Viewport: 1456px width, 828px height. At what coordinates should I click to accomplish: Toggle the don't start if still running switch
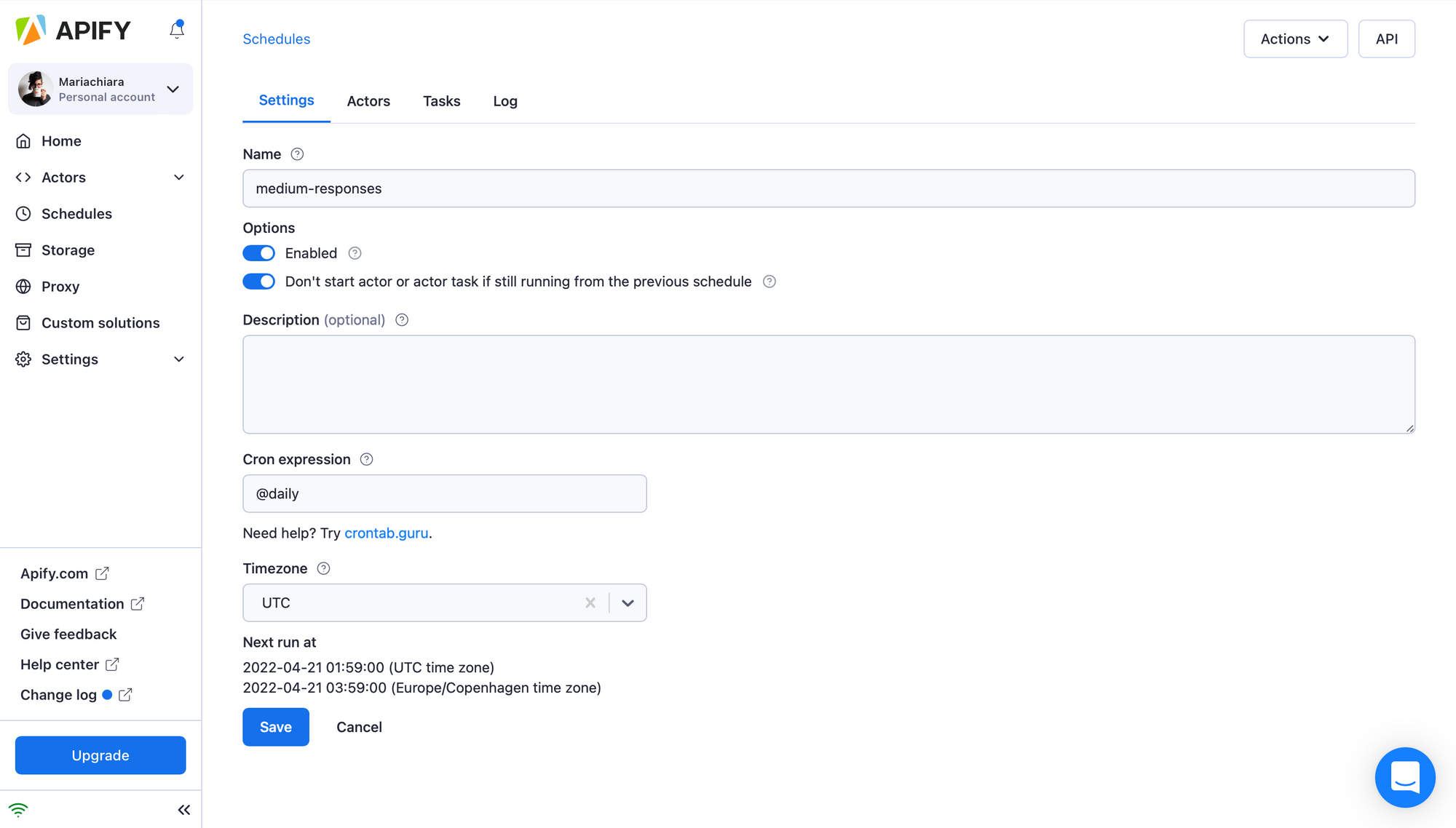coord(258,282)
